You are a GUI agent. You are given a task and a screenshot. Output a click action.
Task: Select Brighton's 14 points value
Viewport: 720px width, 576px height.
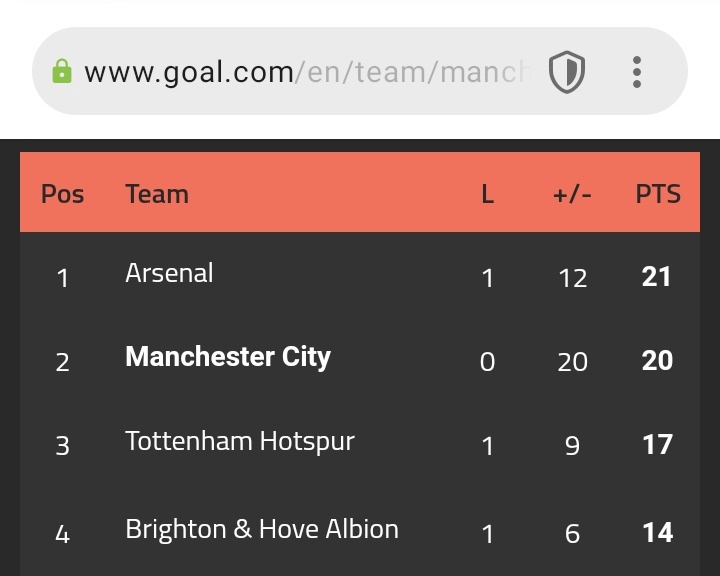(658, 533)
